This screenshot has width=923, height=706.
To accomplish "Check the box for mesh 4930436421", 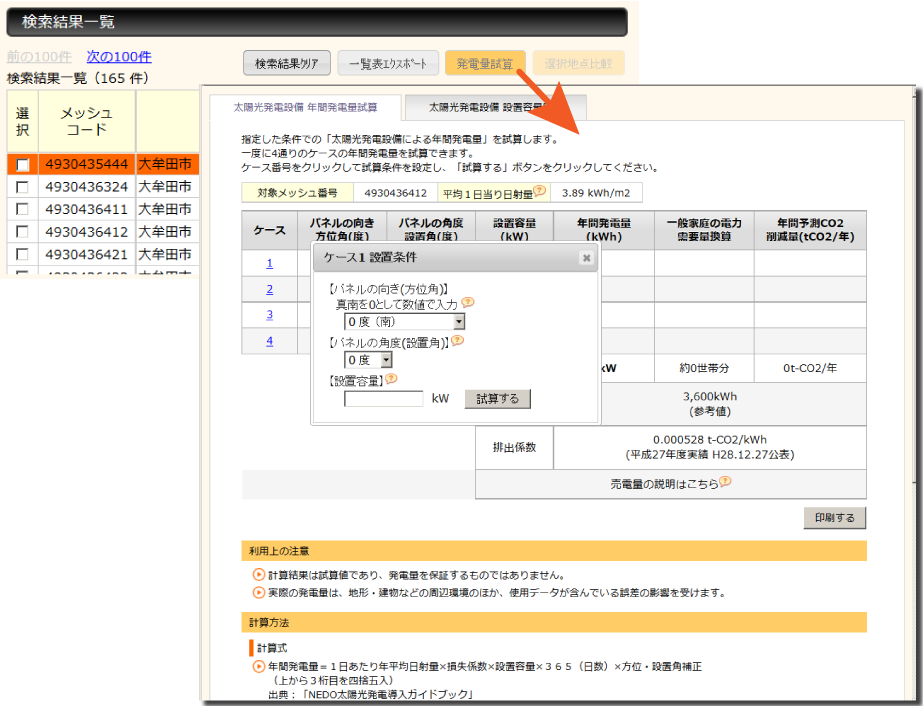I will coord(22,254).
